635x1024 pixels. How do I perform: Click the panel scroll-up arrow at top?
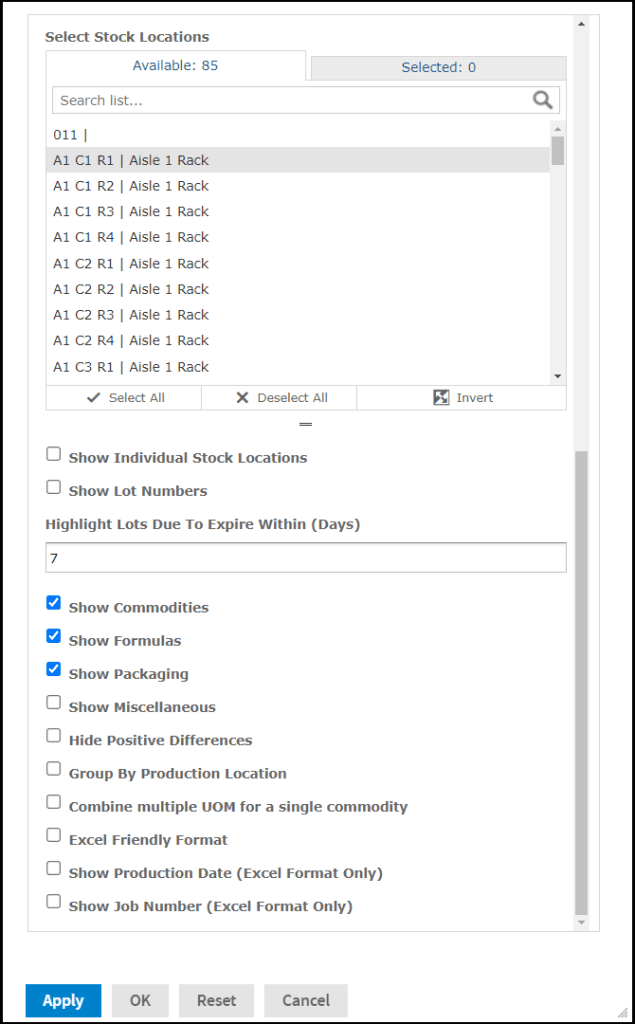pyautogui.click(x=581, y=23)
